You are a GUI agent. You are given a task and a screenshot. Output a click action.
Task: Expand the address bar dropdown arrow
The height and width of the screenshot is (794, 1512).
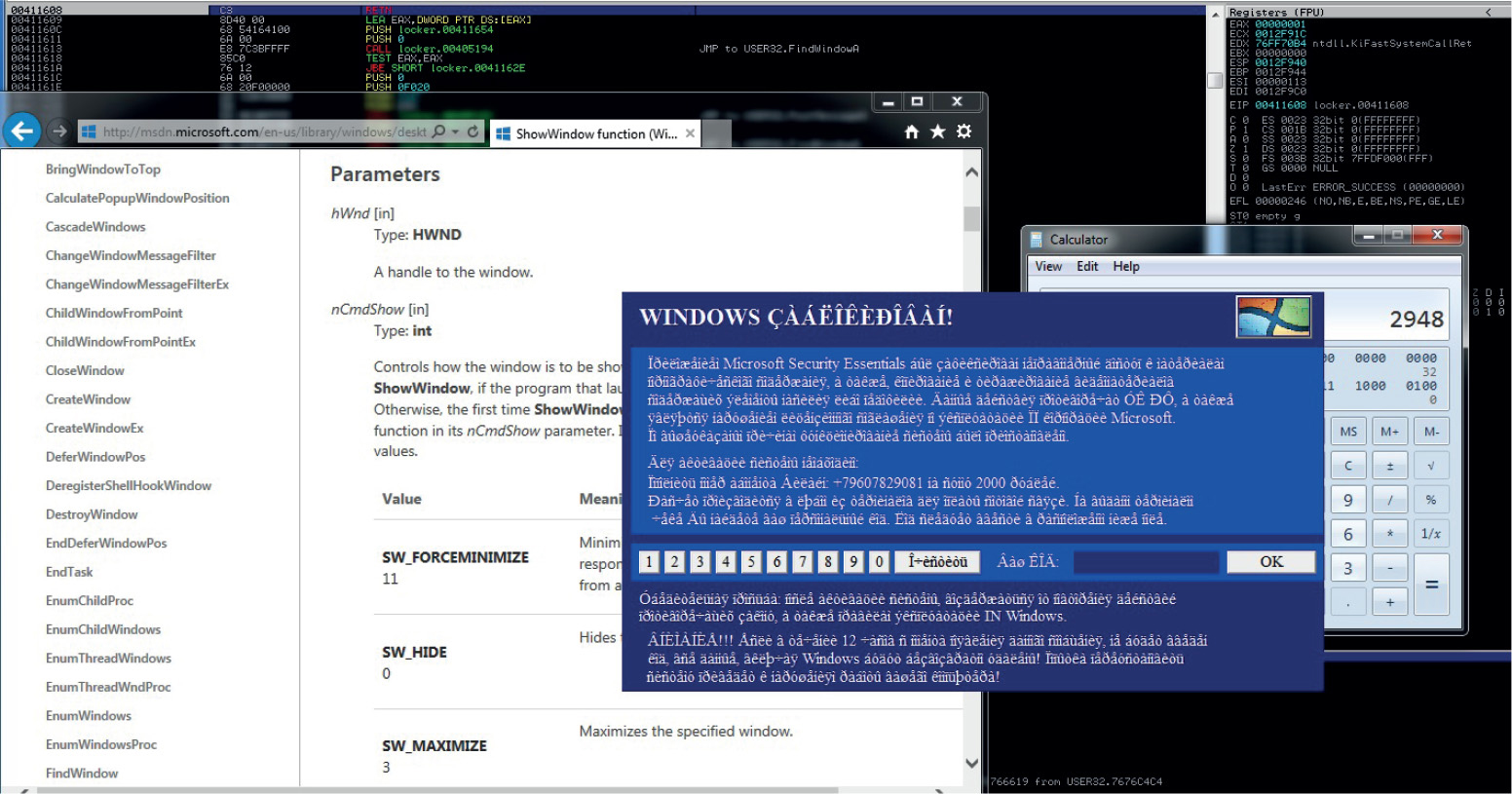click(455, 132)
